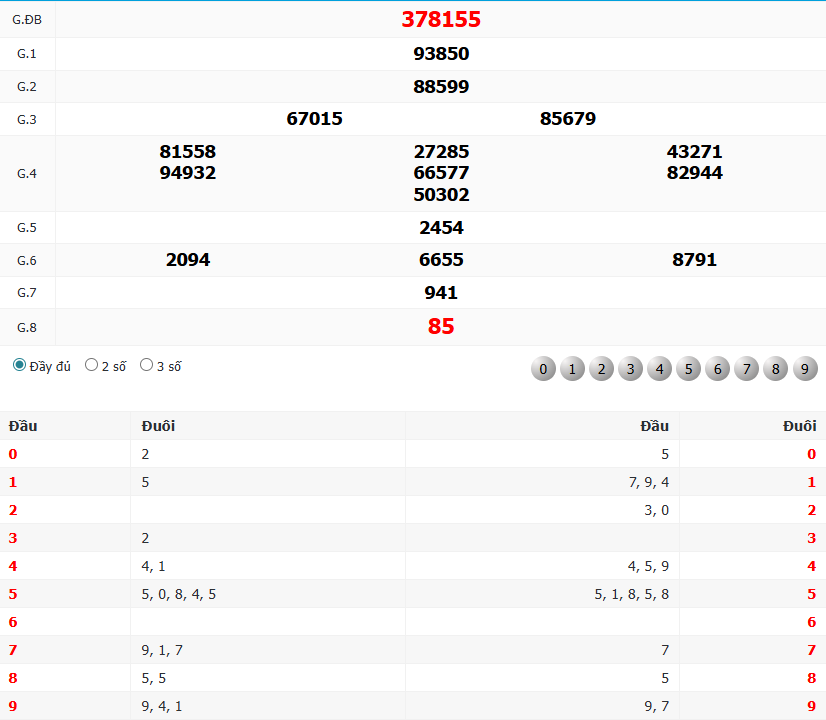Click the number 0 ball filter

[x=543, y=369]
